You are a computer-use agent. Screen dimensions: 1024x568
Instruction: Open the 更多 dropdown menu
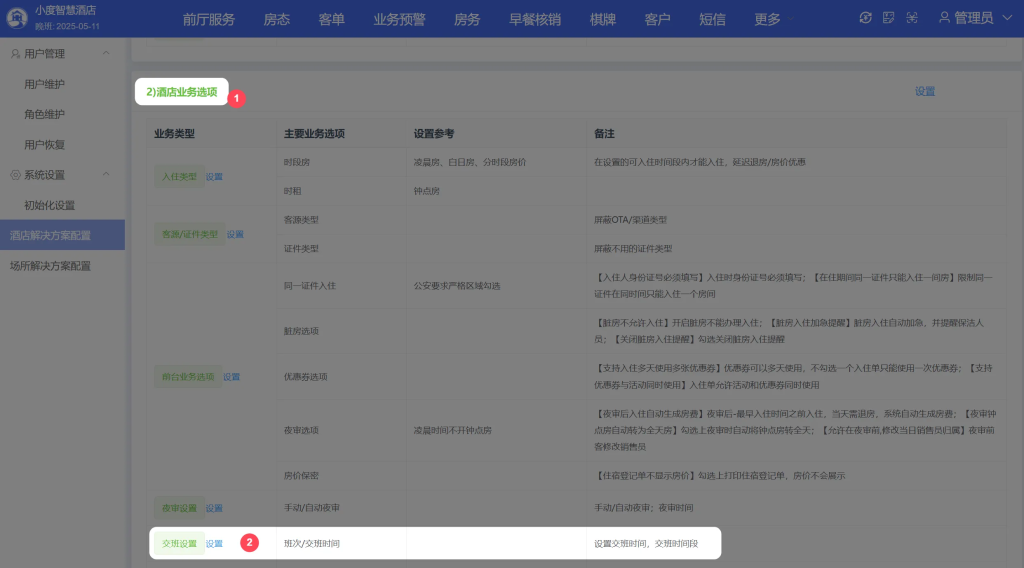point(775,19)
